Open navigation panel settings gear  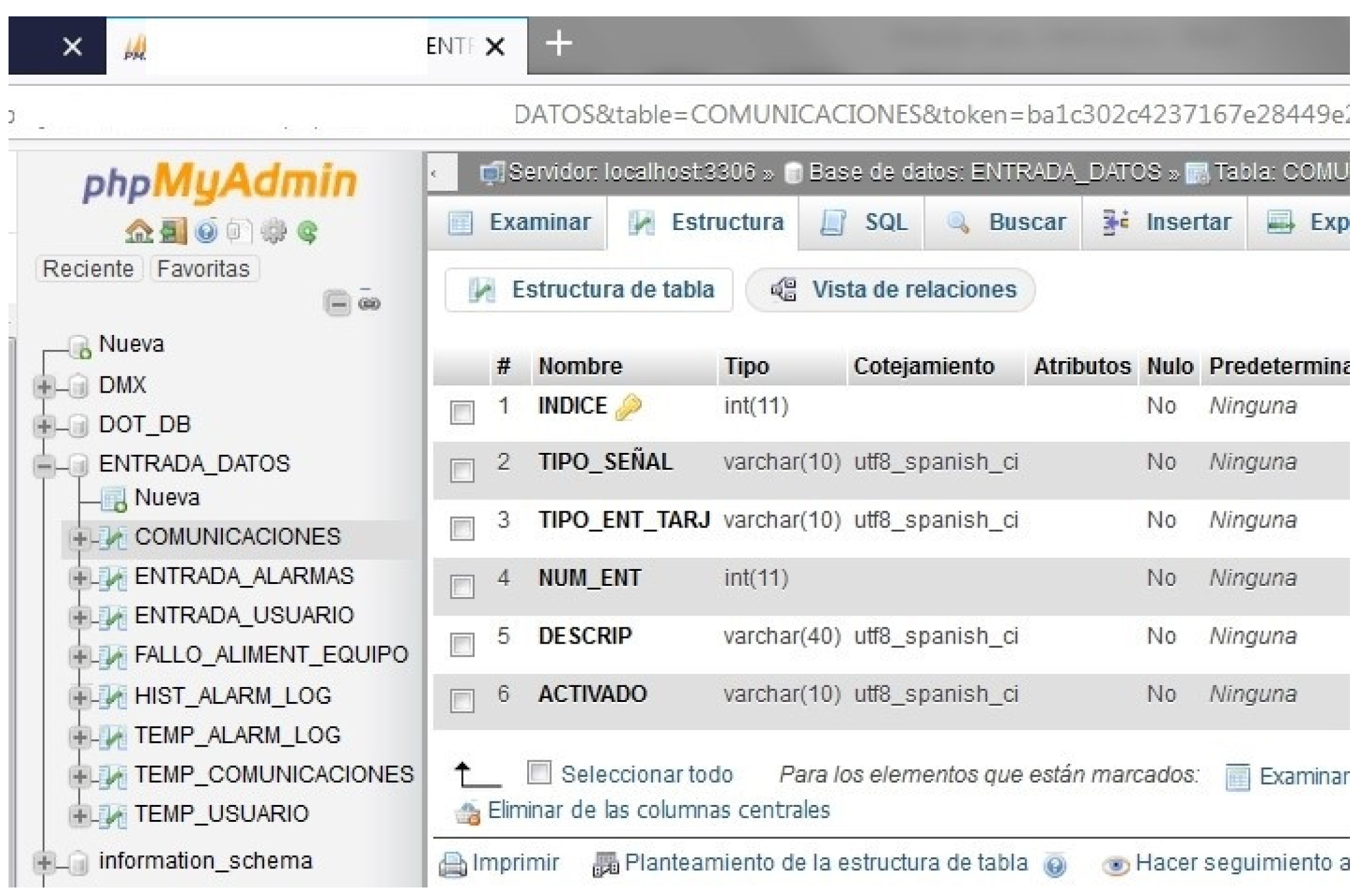pos(273,231)
